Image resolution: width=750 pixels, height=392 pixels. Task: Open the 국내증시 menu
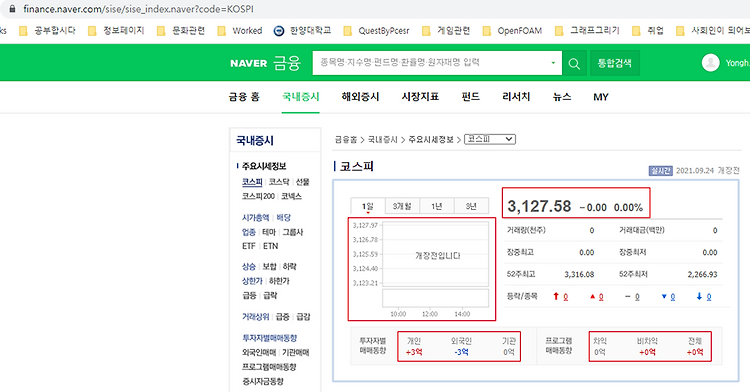point(300,97)
